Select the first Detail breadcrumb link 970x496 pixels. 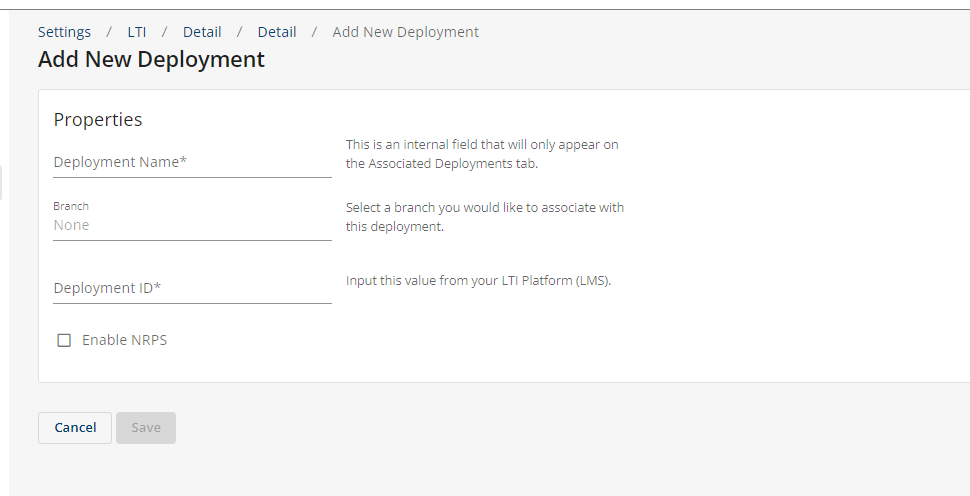pyautogui.click(x=202, y=32)
